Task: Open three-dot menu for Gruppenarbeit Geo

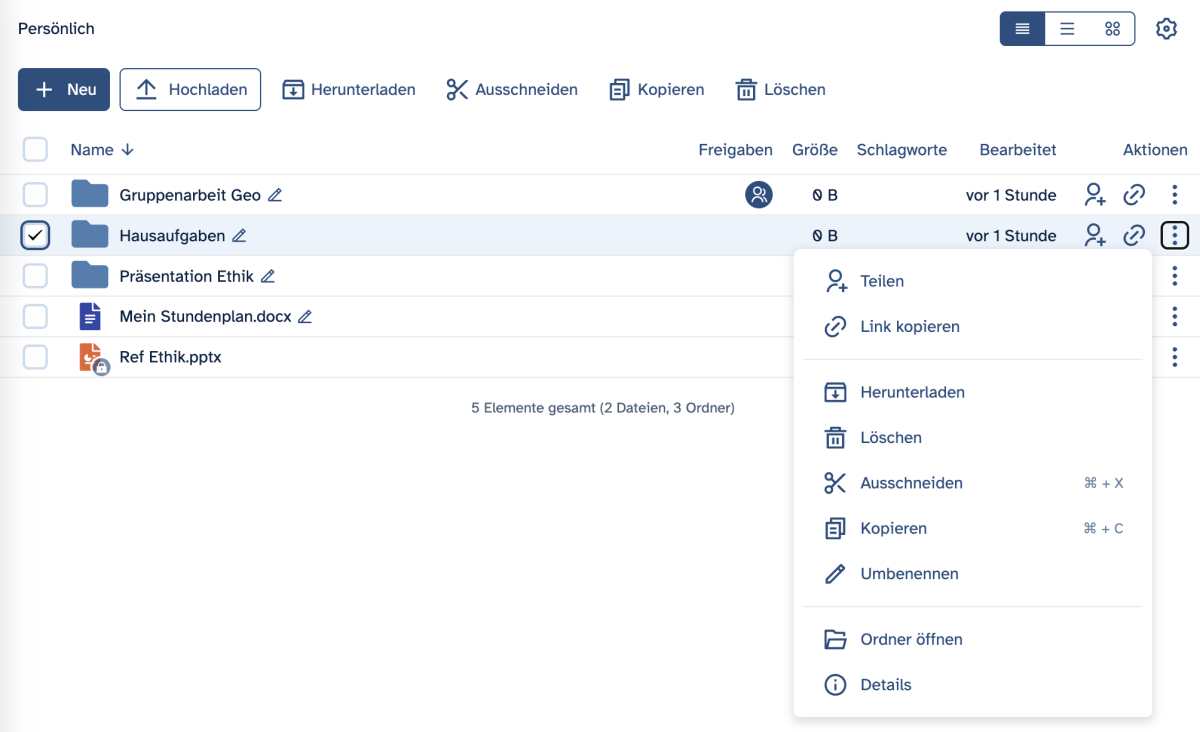Action: click(1174, 195)
